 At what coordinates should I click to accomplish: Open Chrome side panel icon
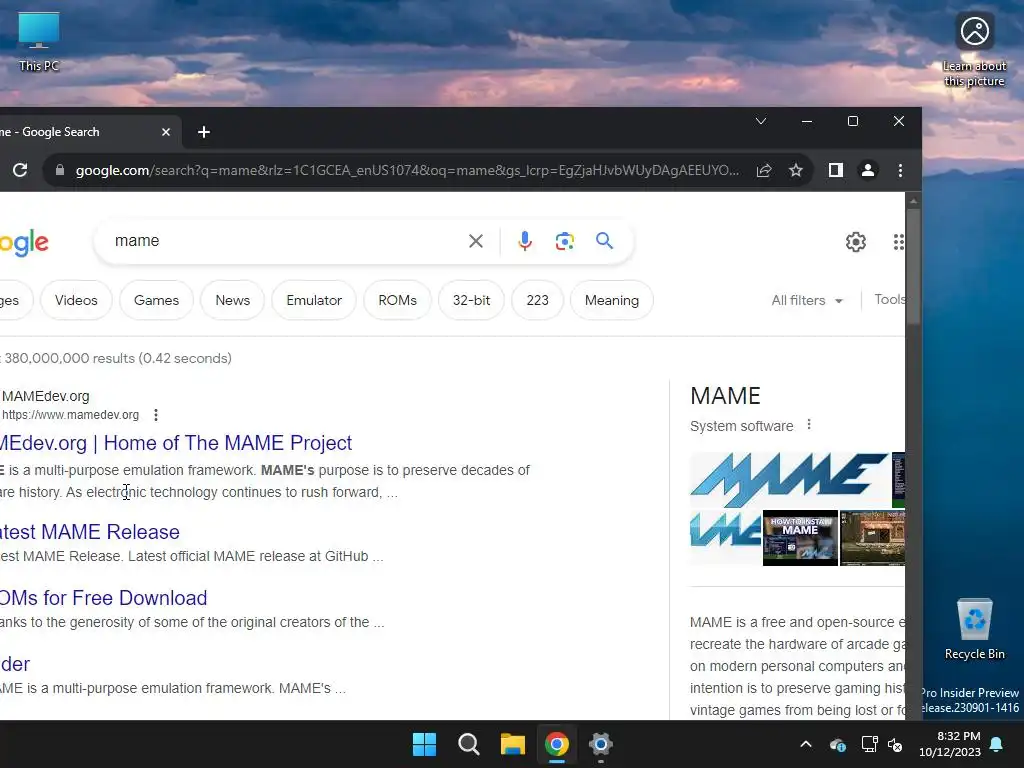[x=835, y=170]
